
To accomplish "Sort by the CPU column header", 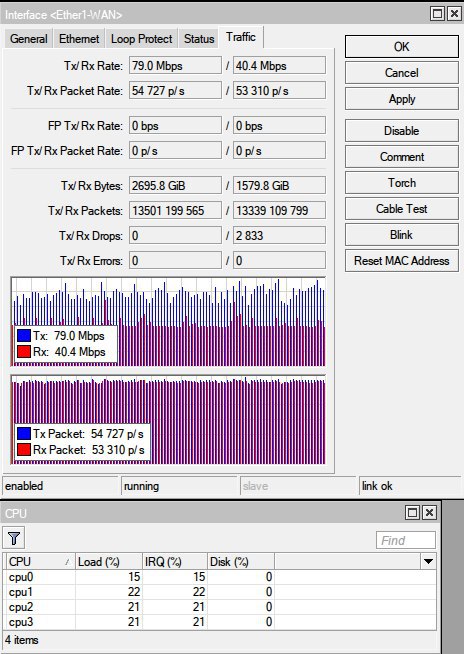I will 40,561.
